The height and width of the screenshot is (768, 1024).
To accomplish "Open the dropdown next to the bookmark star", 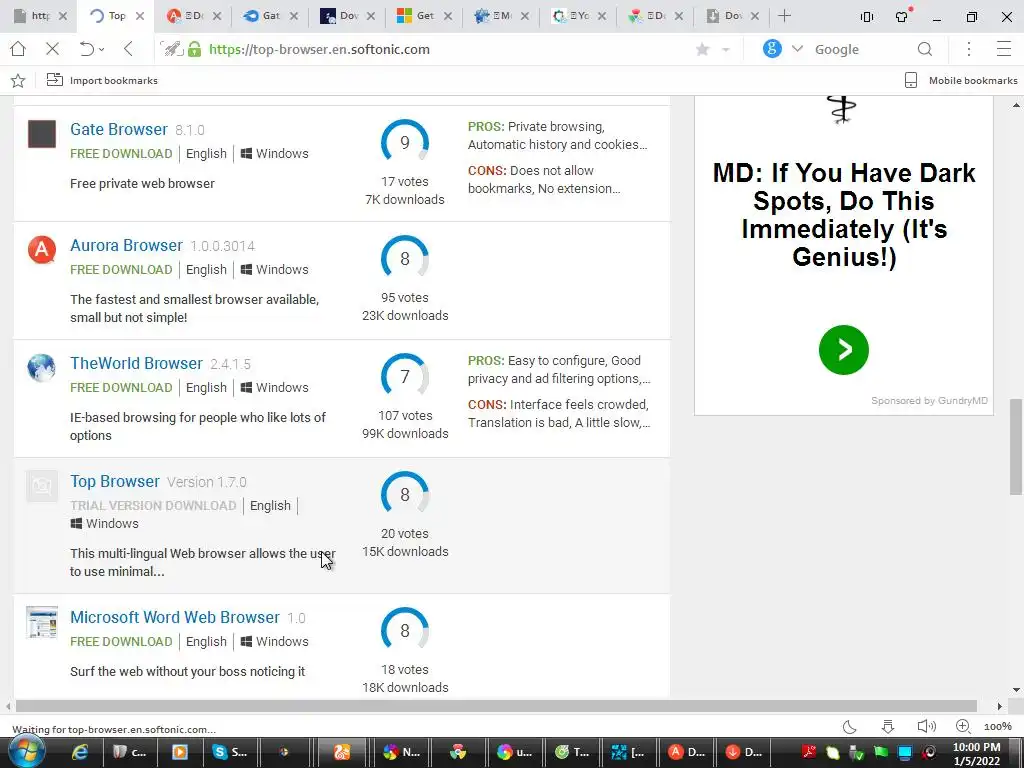I will (x=726, y=50).
